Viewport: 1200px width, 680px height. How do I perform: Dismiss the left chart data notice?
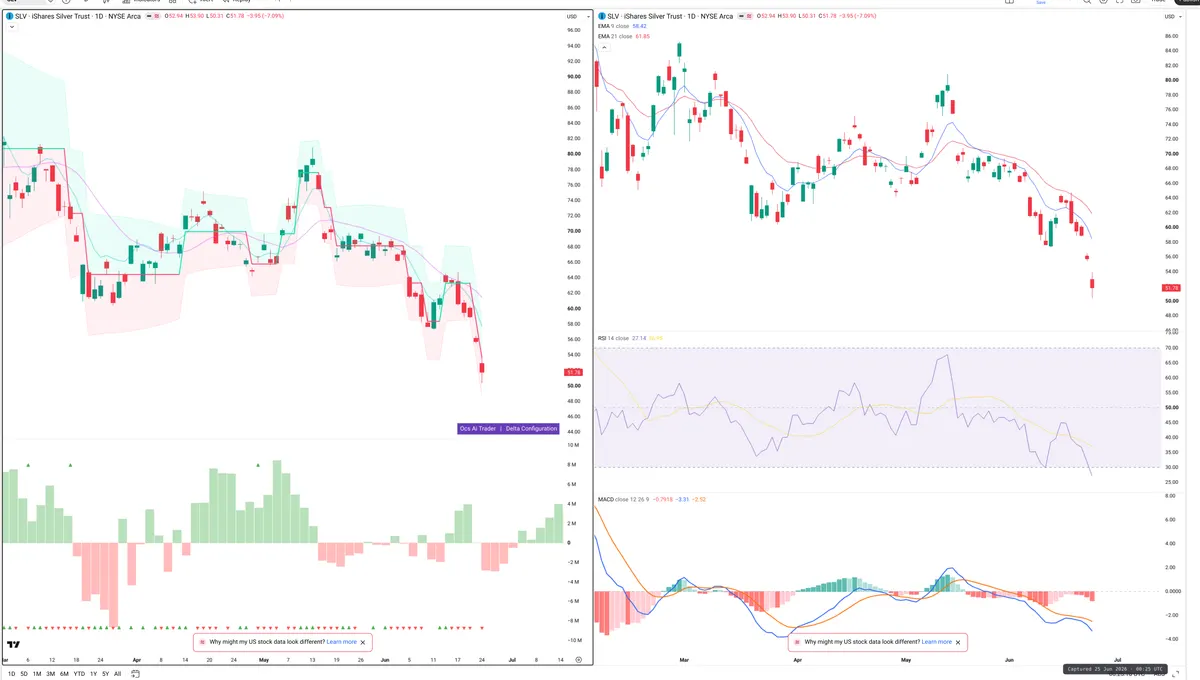tap(363, 641)
